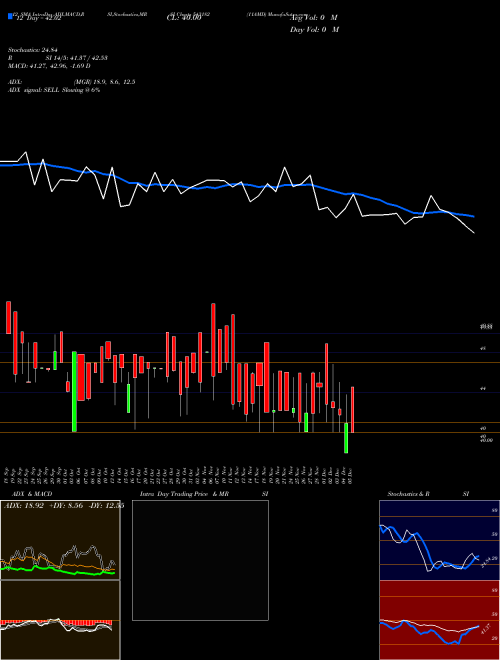Screen dimensions: 500x660
Task: Click the 'Intra Day Trading Price & MR' title
Action: coord(184,494)
